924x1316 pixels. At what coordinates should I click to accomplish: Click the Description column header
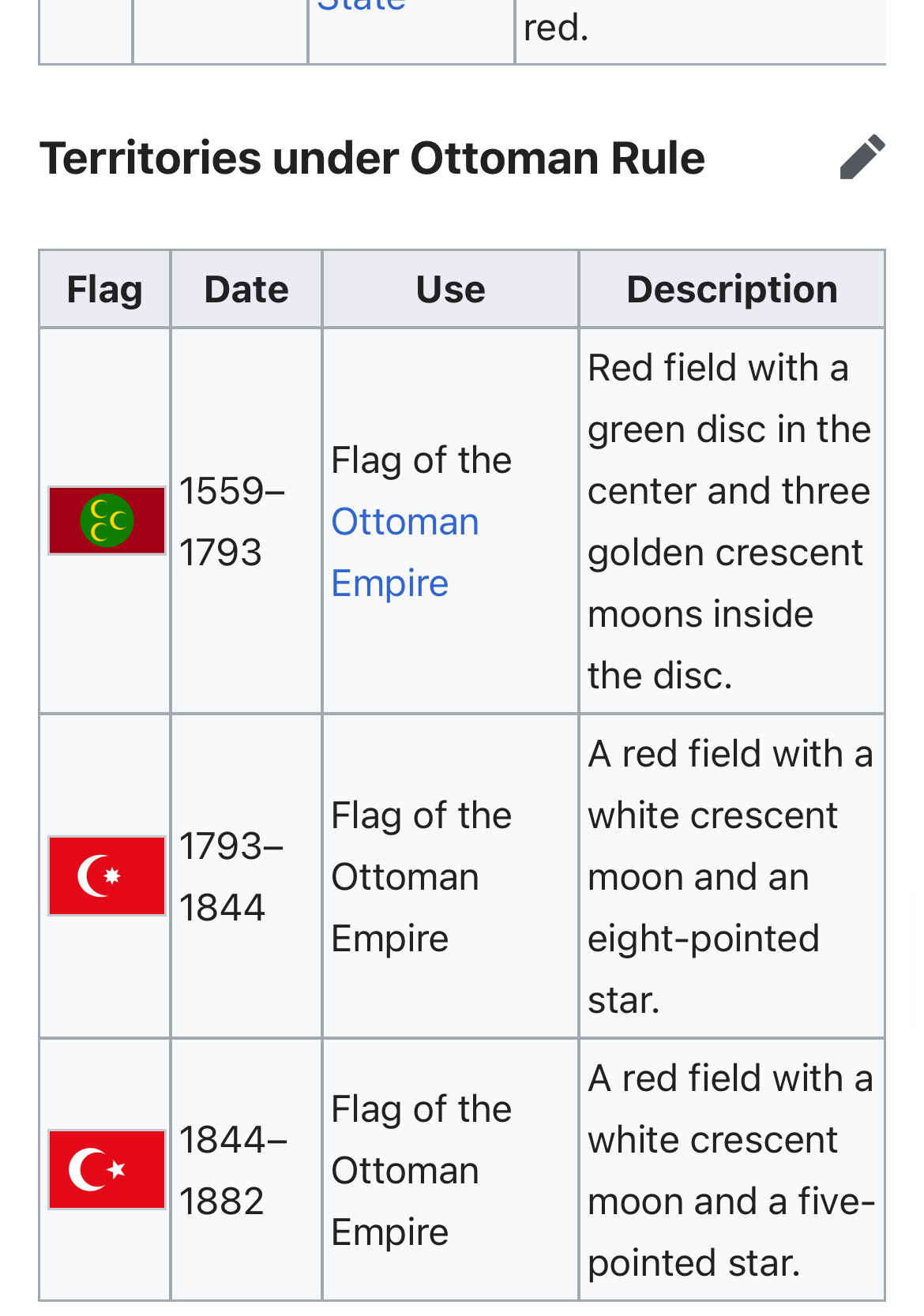pos(731,290)
